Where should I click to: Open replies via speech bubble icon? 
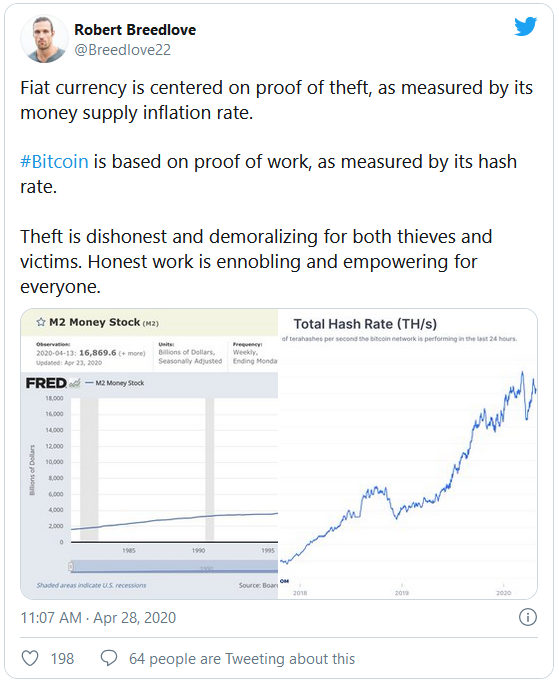[x=109, y=658]
